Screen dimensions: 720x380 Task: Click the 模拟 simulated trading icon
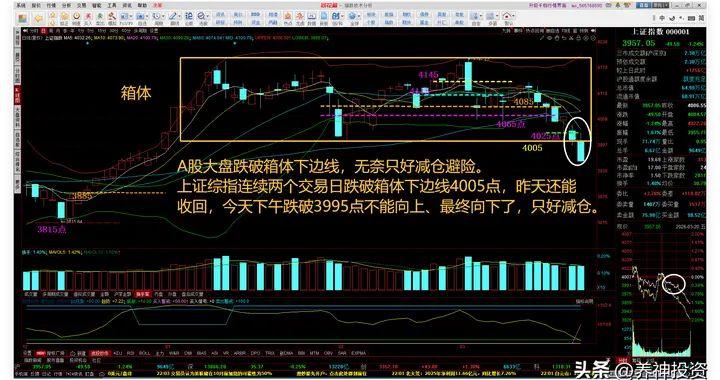(x=112, y=18)
